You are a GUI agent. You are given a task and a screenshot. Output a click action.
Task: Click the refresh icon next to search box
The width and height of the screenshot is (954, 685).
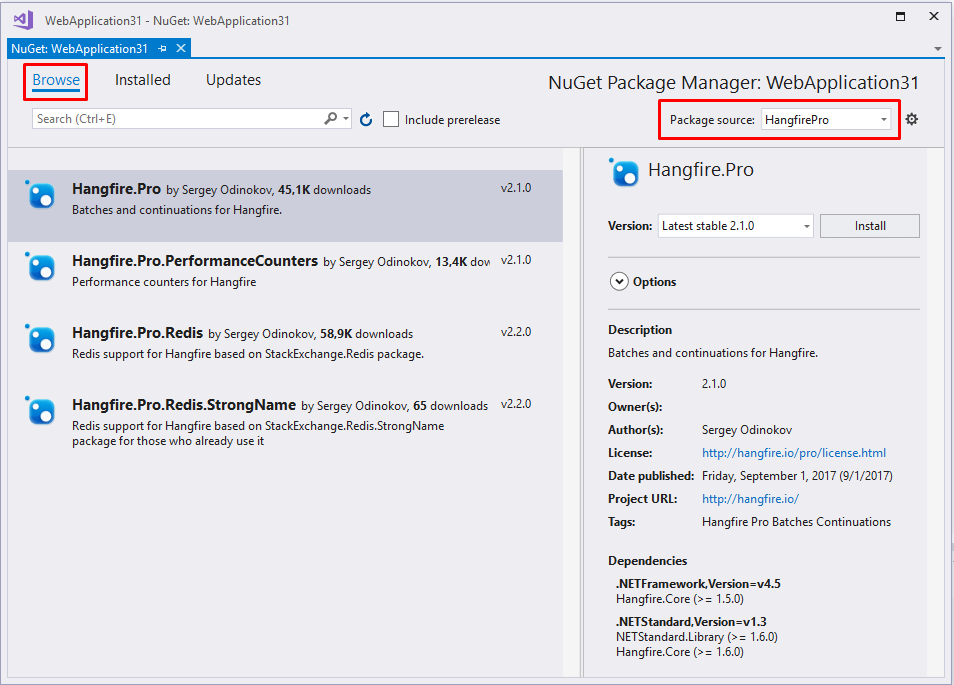click(366, 120)
